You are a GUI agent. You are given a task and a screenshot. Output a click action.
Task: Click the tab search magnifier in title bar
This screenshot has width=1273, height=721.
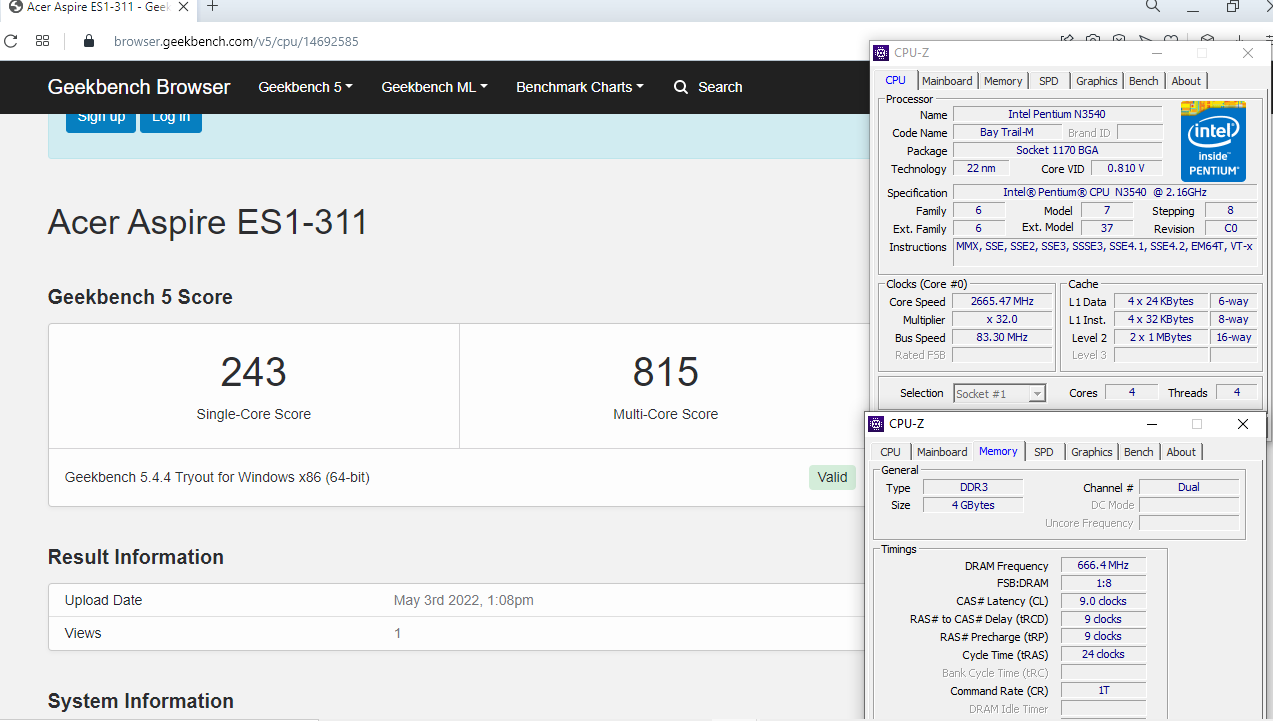[x=1153, y=6]
